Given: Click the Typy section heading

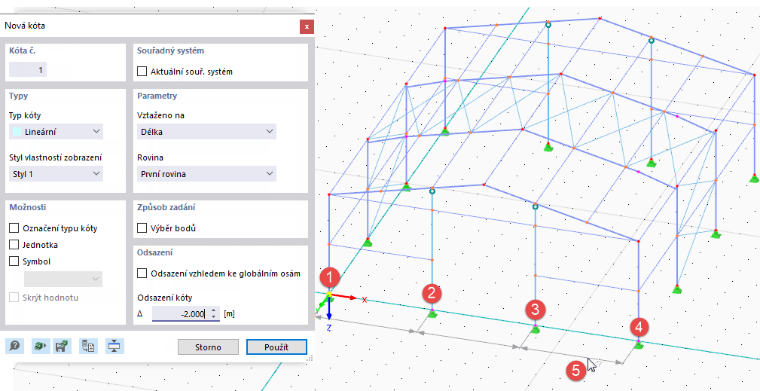Looking at the screenshot, I should (x=18, y=95).
